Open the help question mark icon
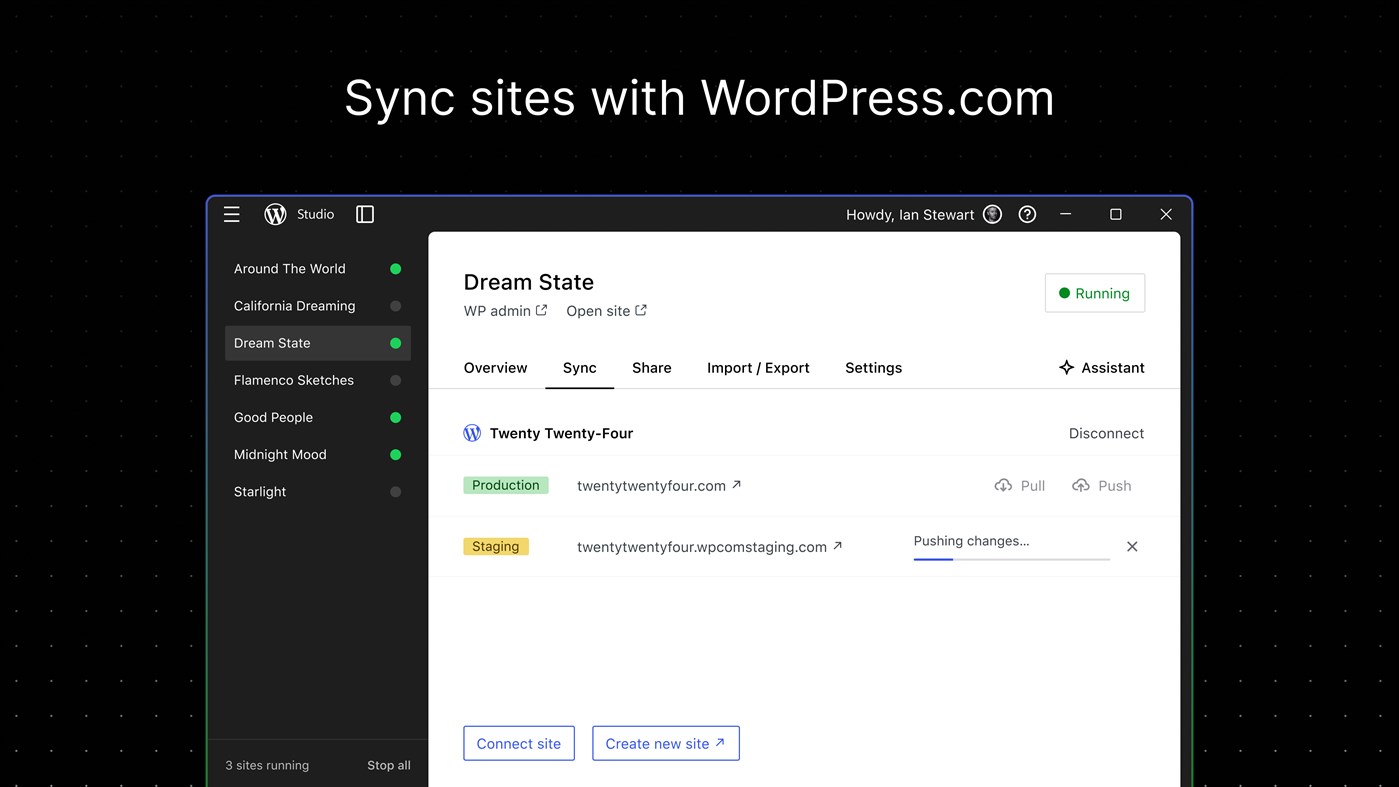 [1027, 214]
